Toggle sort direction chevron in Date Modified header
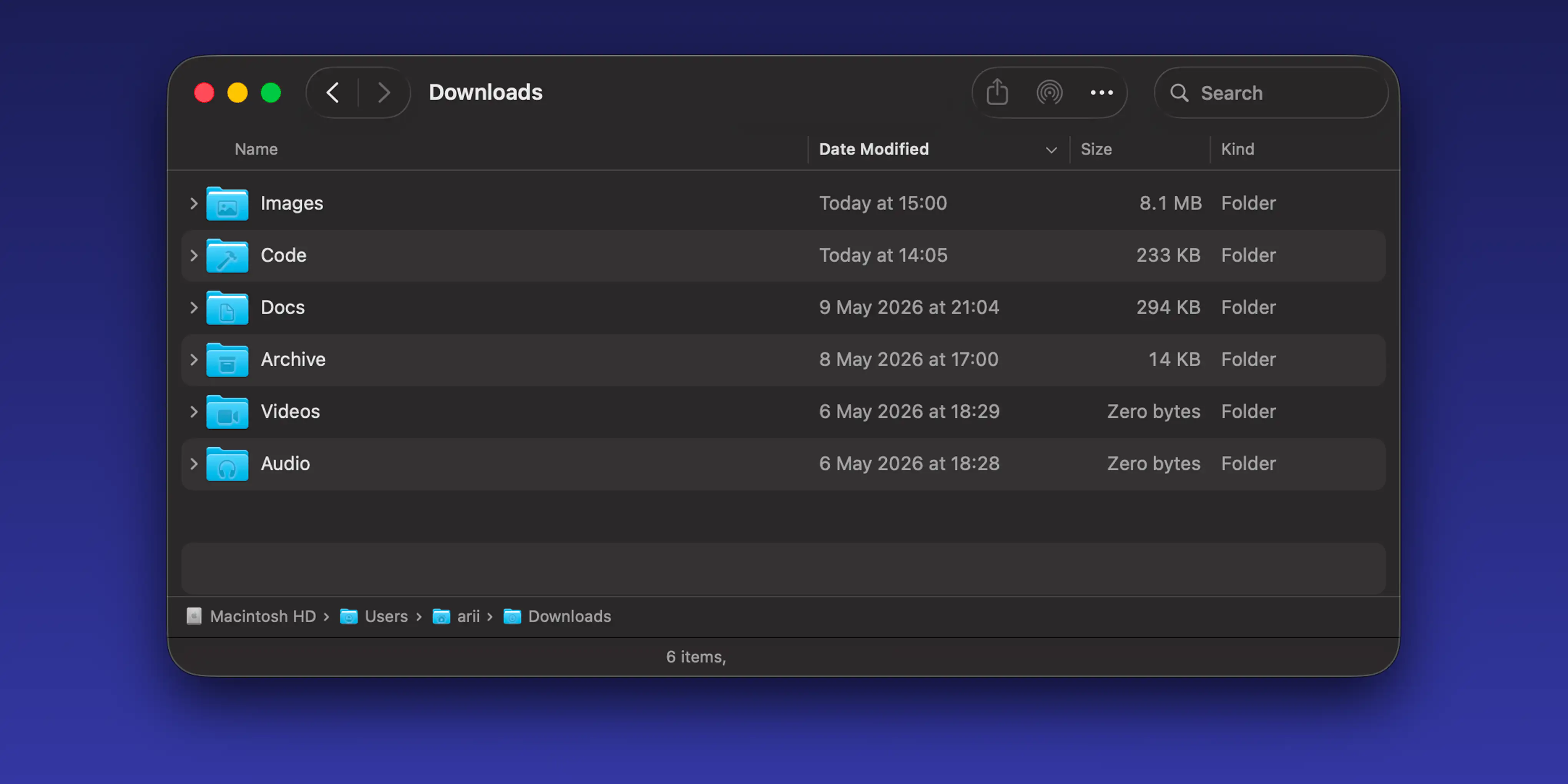This screenshot has width=1568, height=784. coord(1051,150)
